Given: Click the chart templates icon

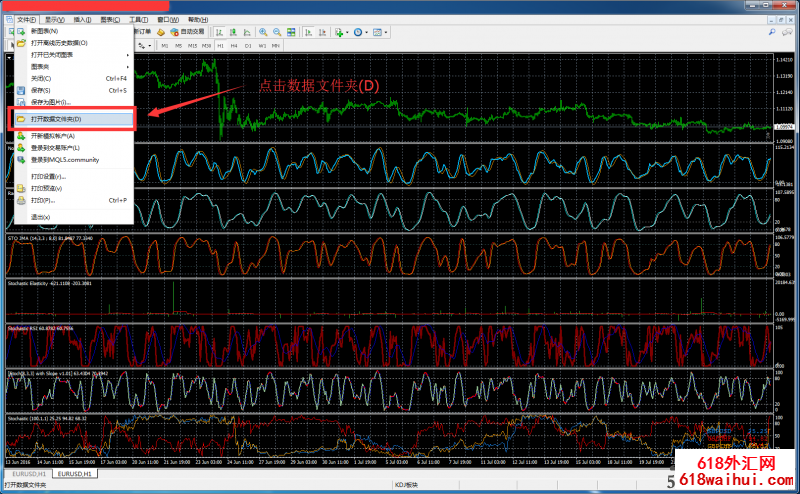Looking at the screenshot, I should (x=377, y=32).
